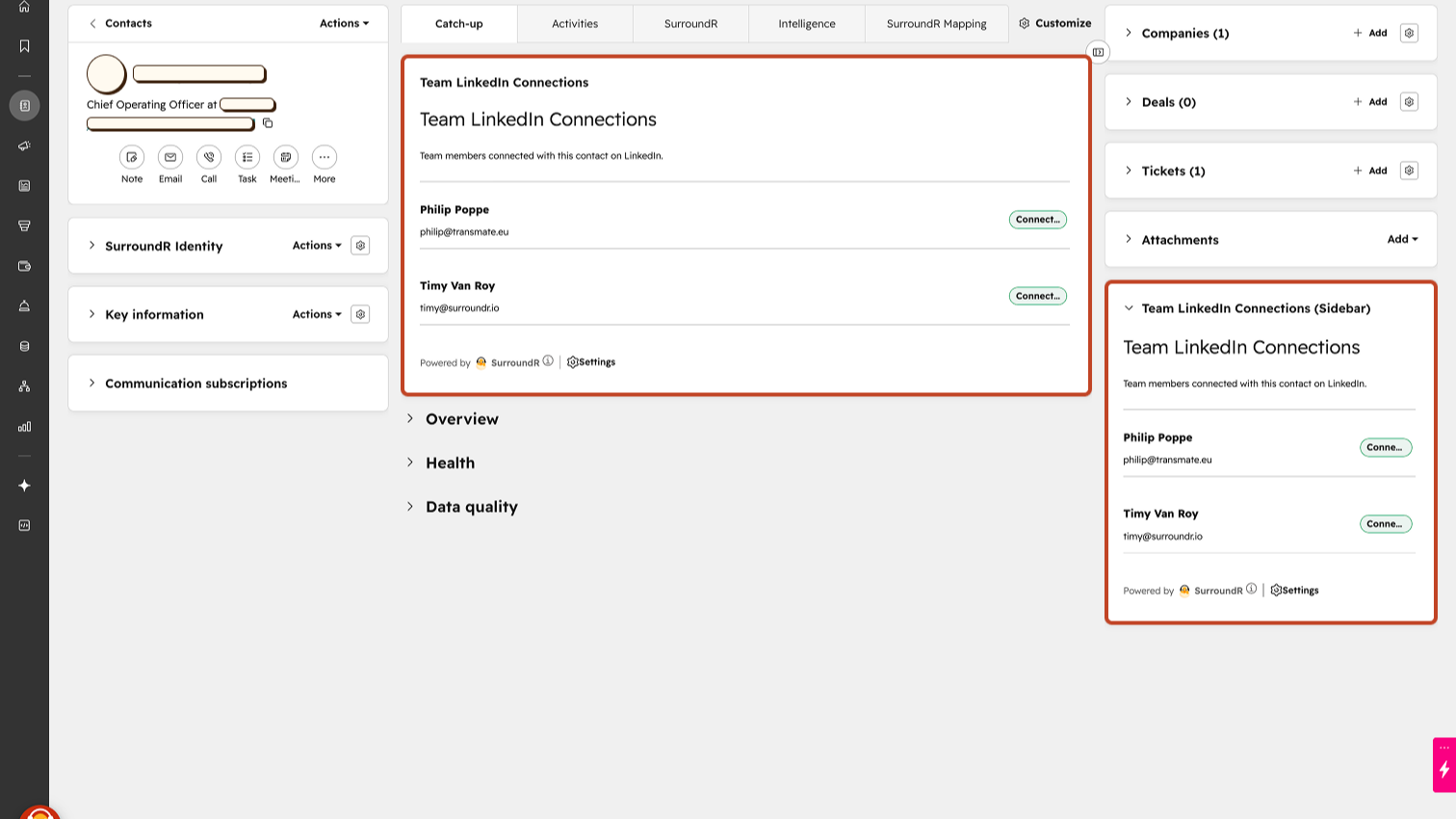Switch to the SurroundR tab
1456x819 pixels.
tap(690, 24)
